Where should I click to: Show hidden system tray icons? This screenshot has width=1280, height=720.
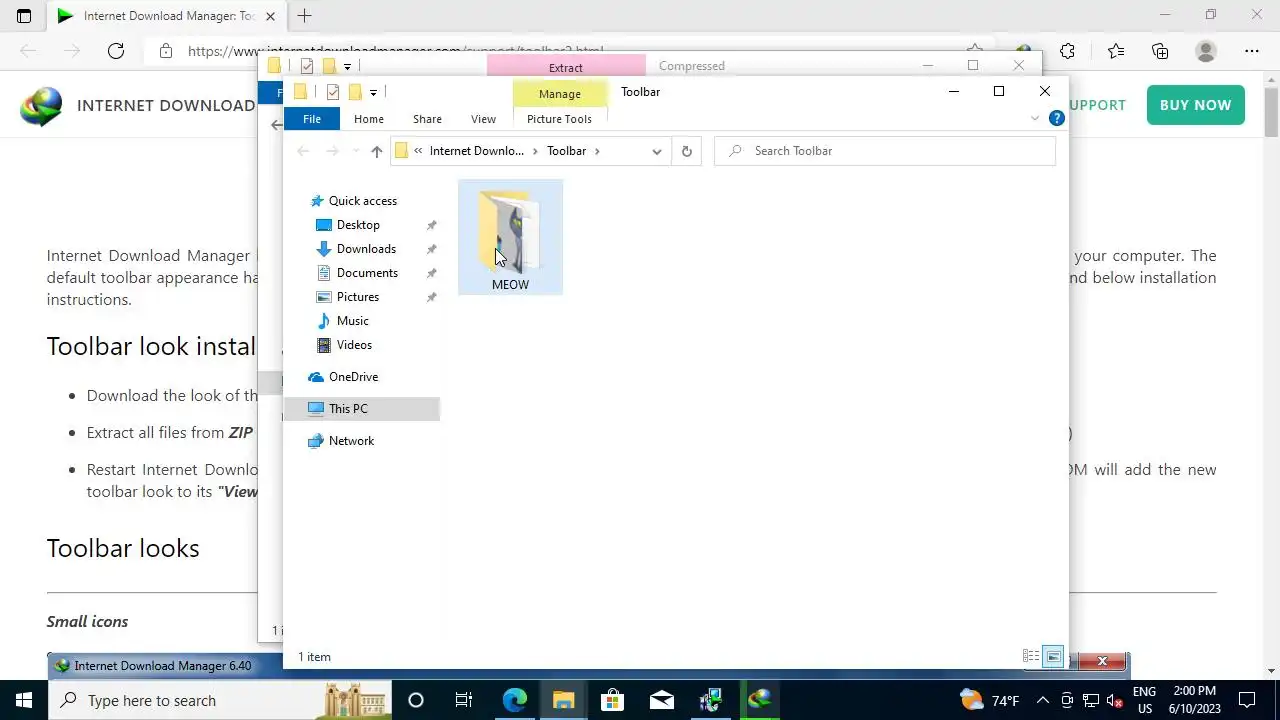coord(1042,700)
